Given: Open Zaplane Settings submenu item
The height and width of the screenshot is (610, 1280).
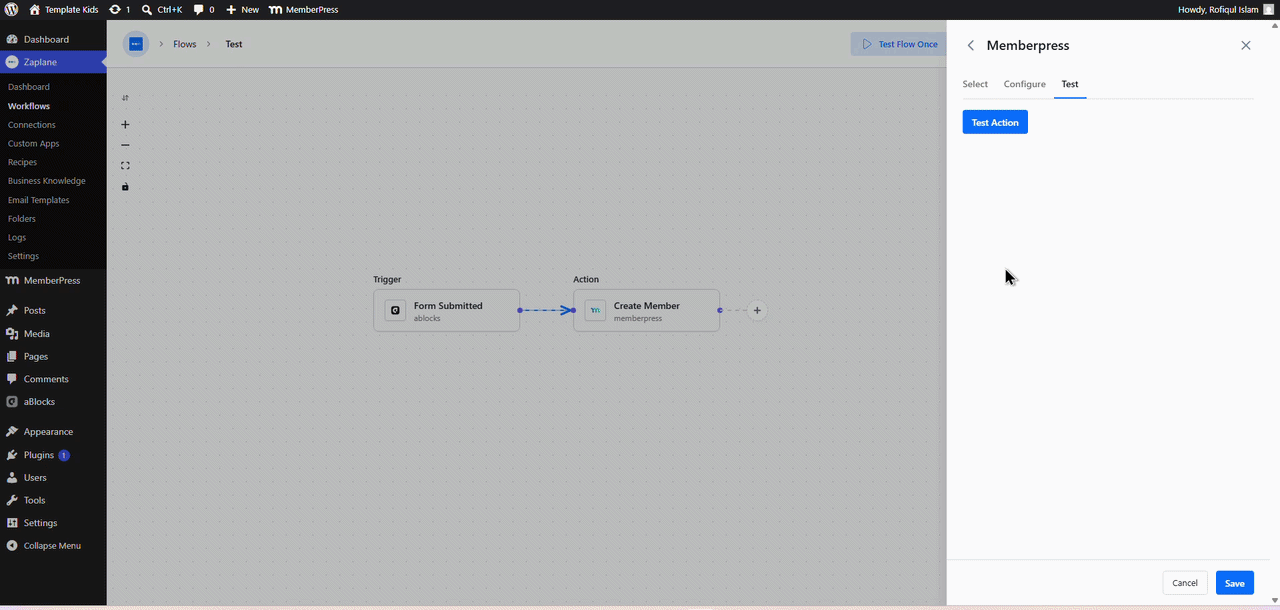Looking at the screenshot, I should click(23, 256).
